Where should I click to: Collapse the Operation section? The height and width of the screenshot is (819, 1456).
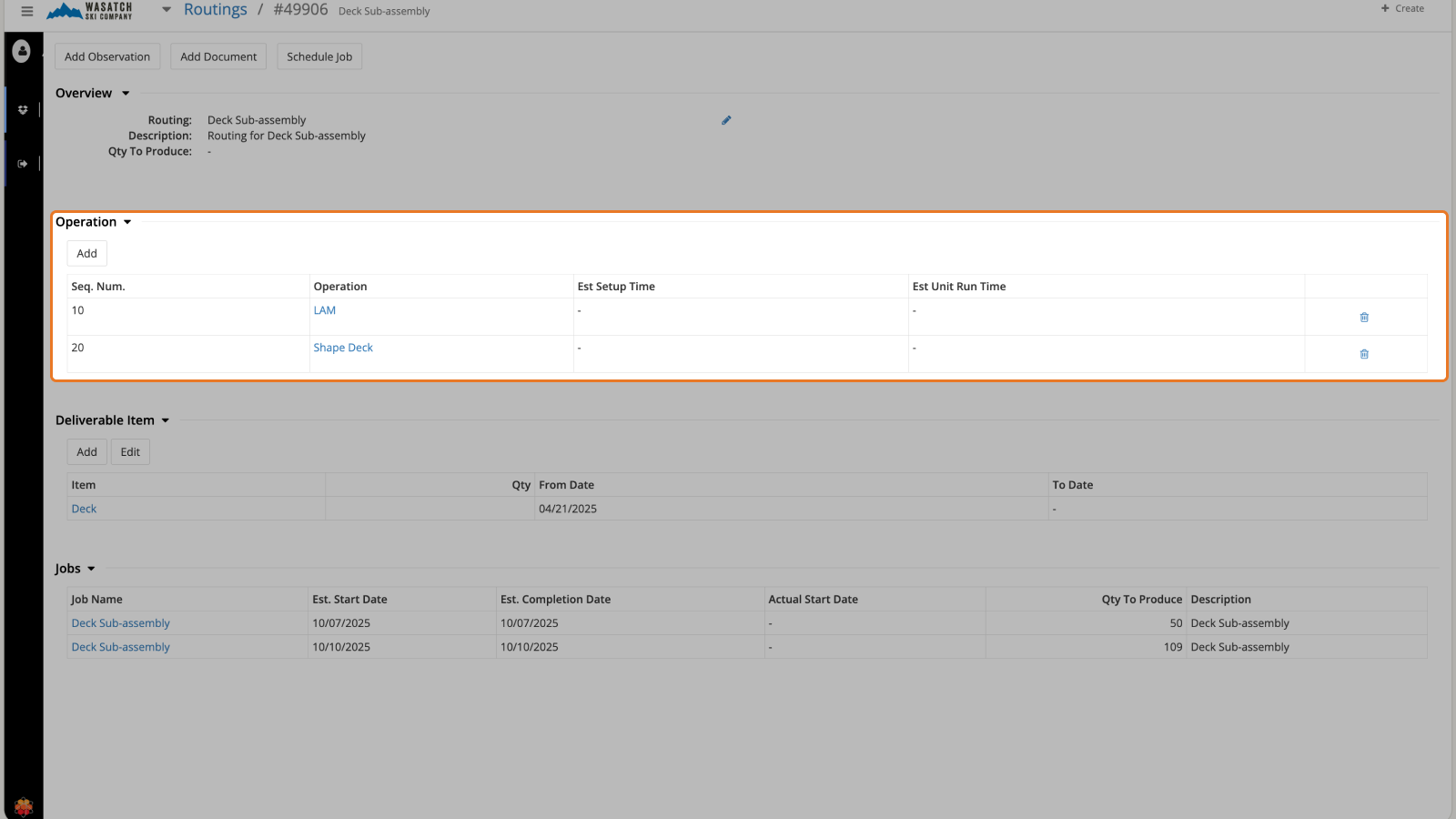(x=127, y=221)
